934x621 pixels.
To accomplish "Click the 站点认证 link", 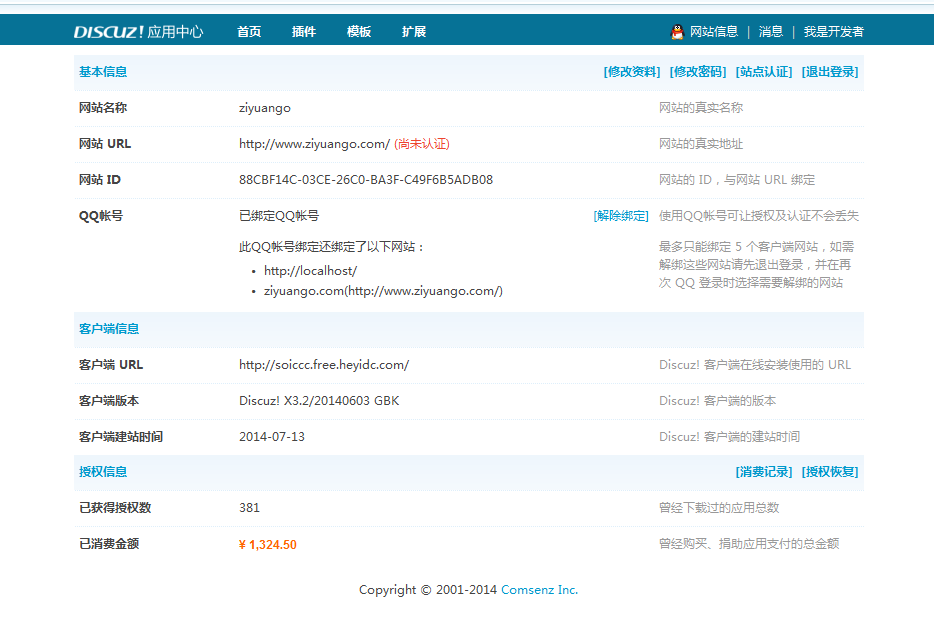I will click(764, 72).
